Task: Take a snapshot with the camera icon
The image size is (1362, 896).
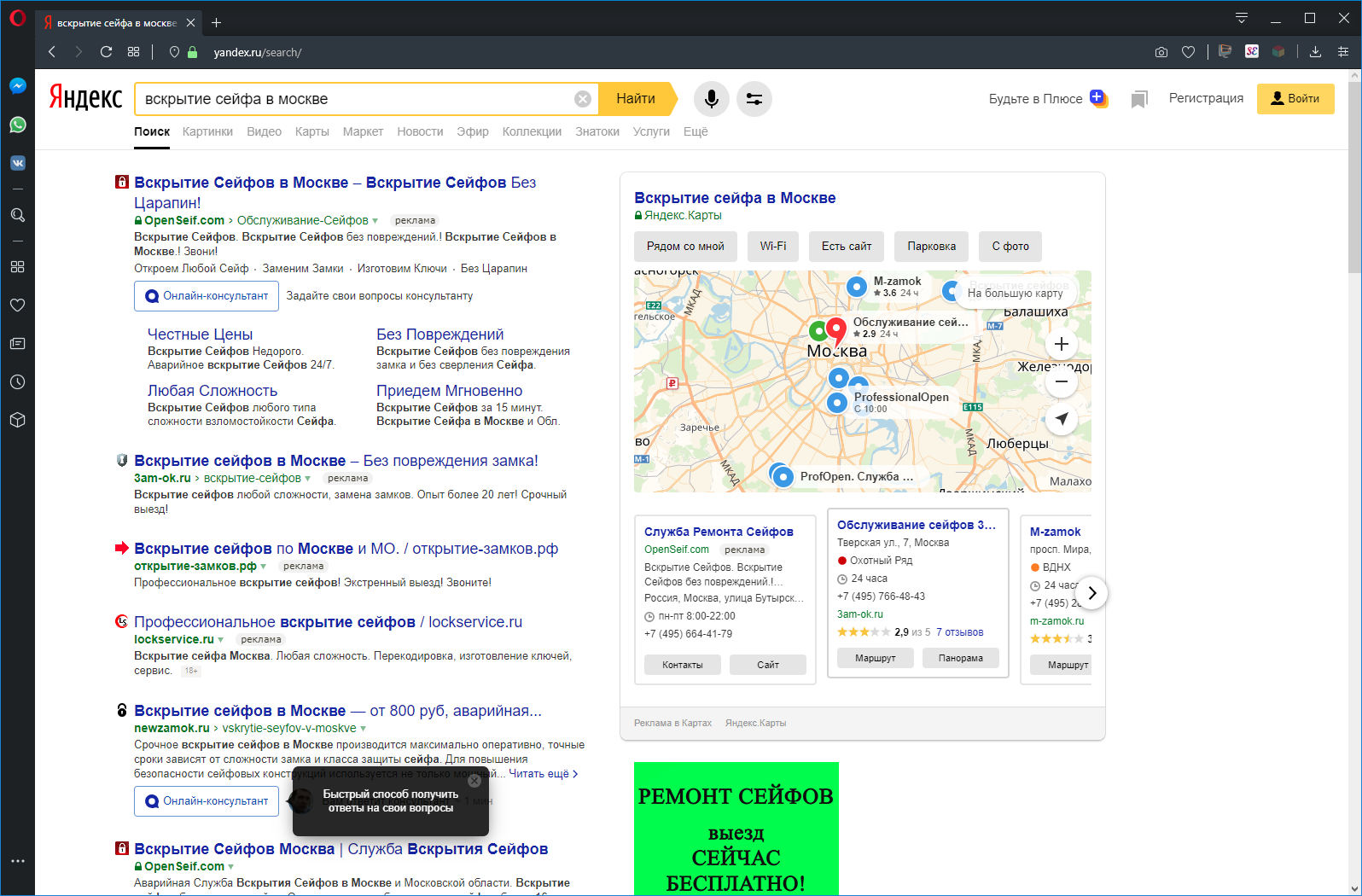Action: (x=1161, y=52)
